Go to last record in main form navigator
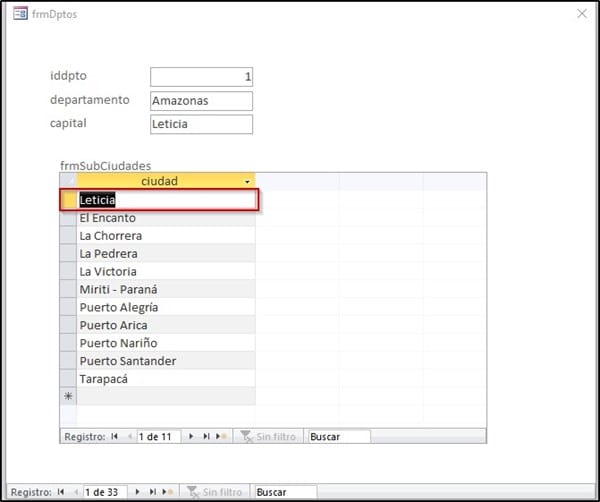This screenshot has width=600, height=502. point(153,492)
